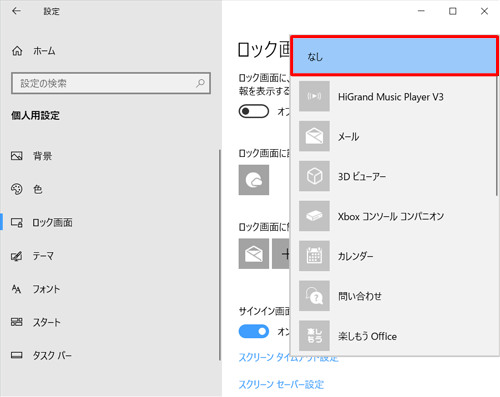Click the app list popup scrollbar

tap(497, 136)
